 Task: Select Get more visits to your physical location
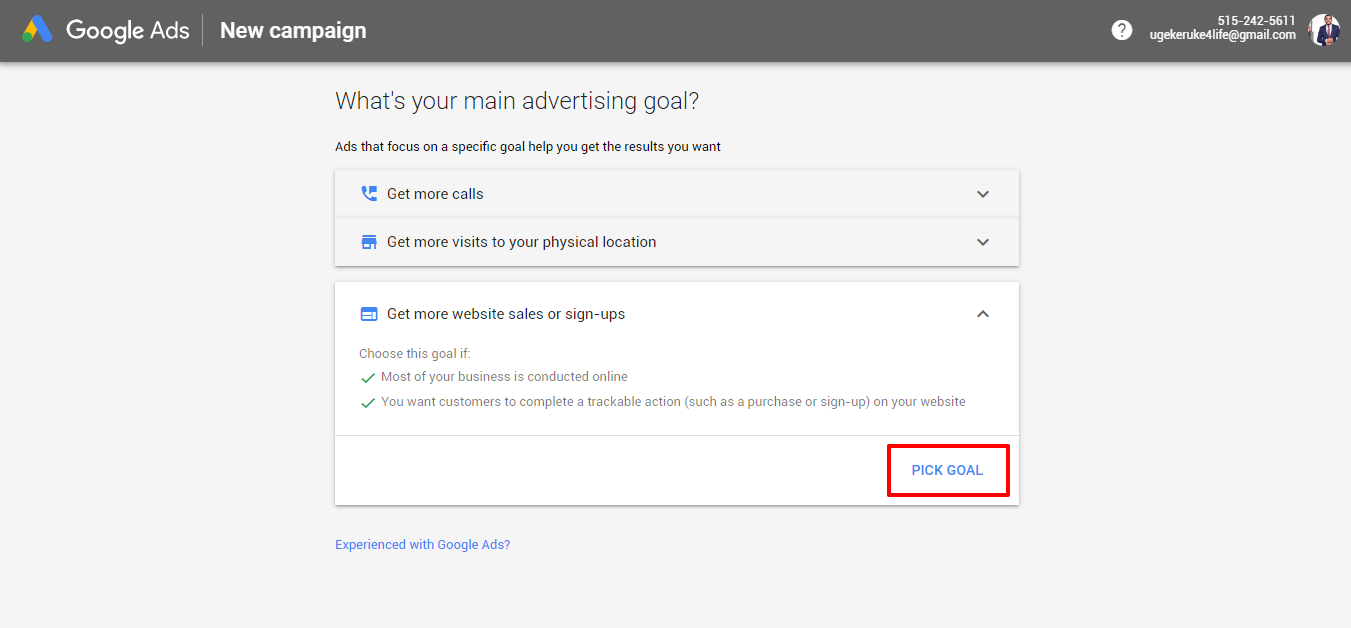point(677,242)
